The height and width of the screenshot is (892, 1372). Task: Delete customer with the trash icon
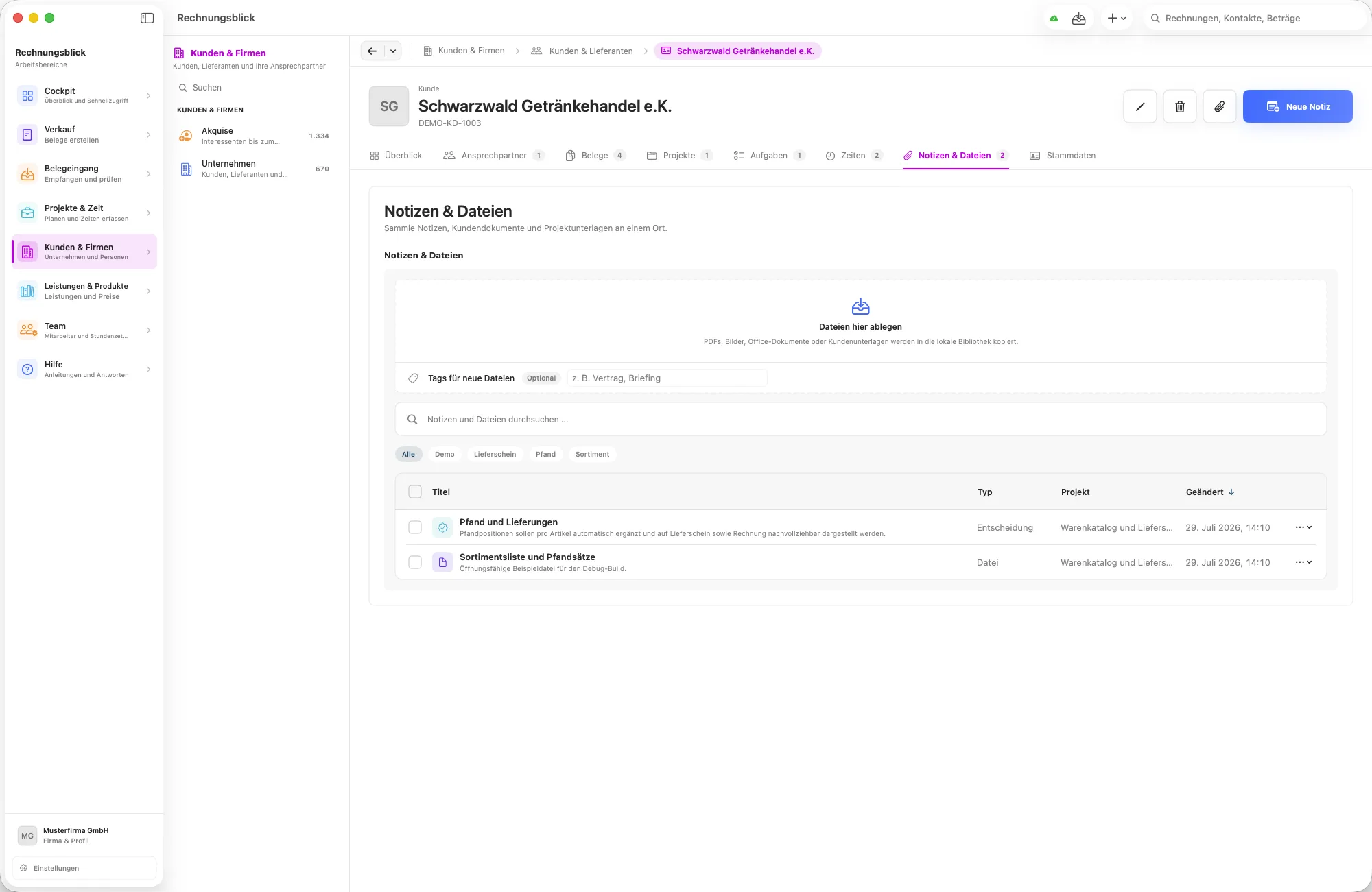1180,106
